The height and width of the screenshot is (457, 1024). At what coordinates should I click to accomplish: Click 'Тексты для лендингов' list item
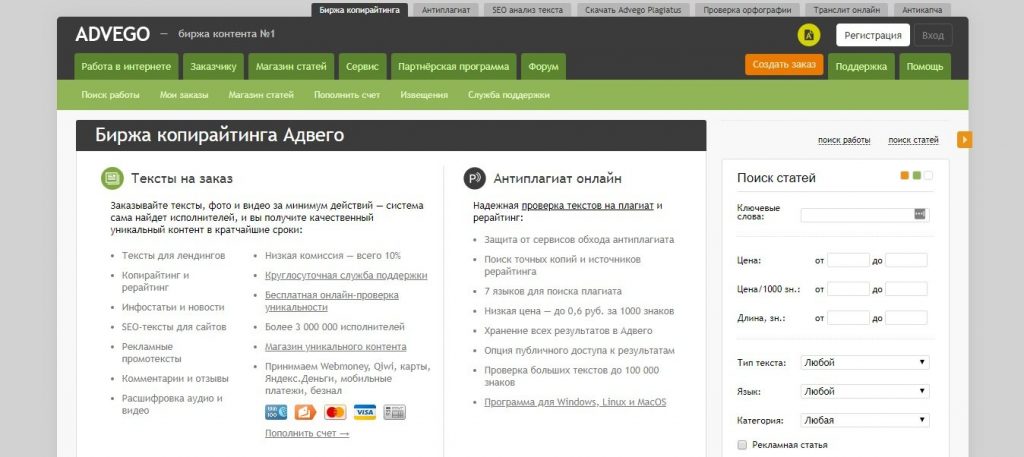[x=173, y=256]
